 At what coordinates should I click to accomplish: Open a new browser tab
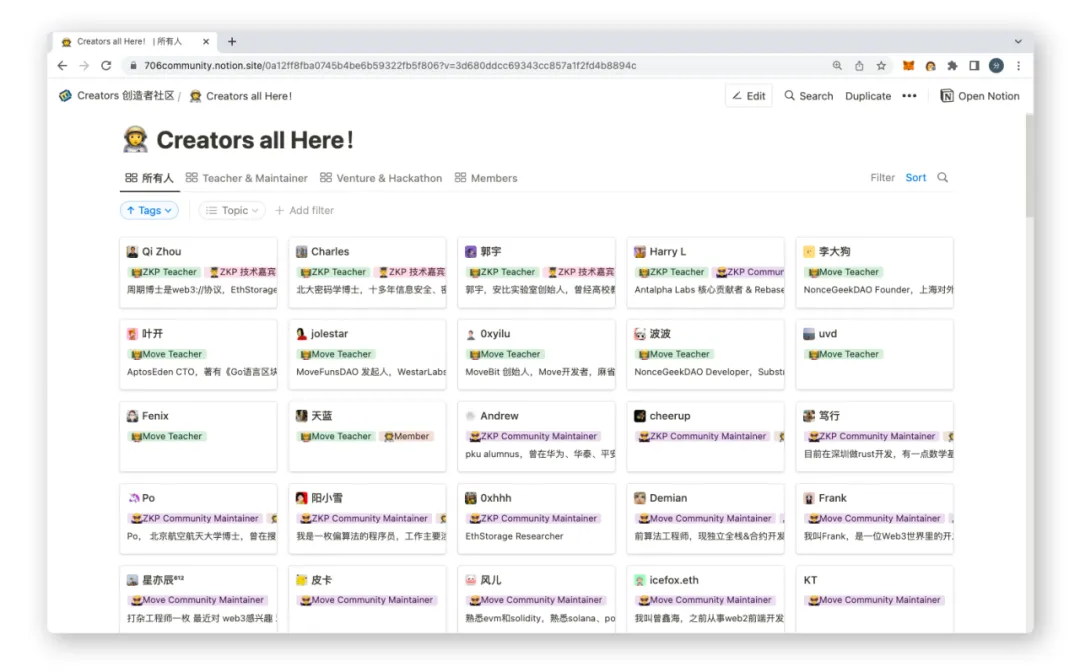coord(232,41)
